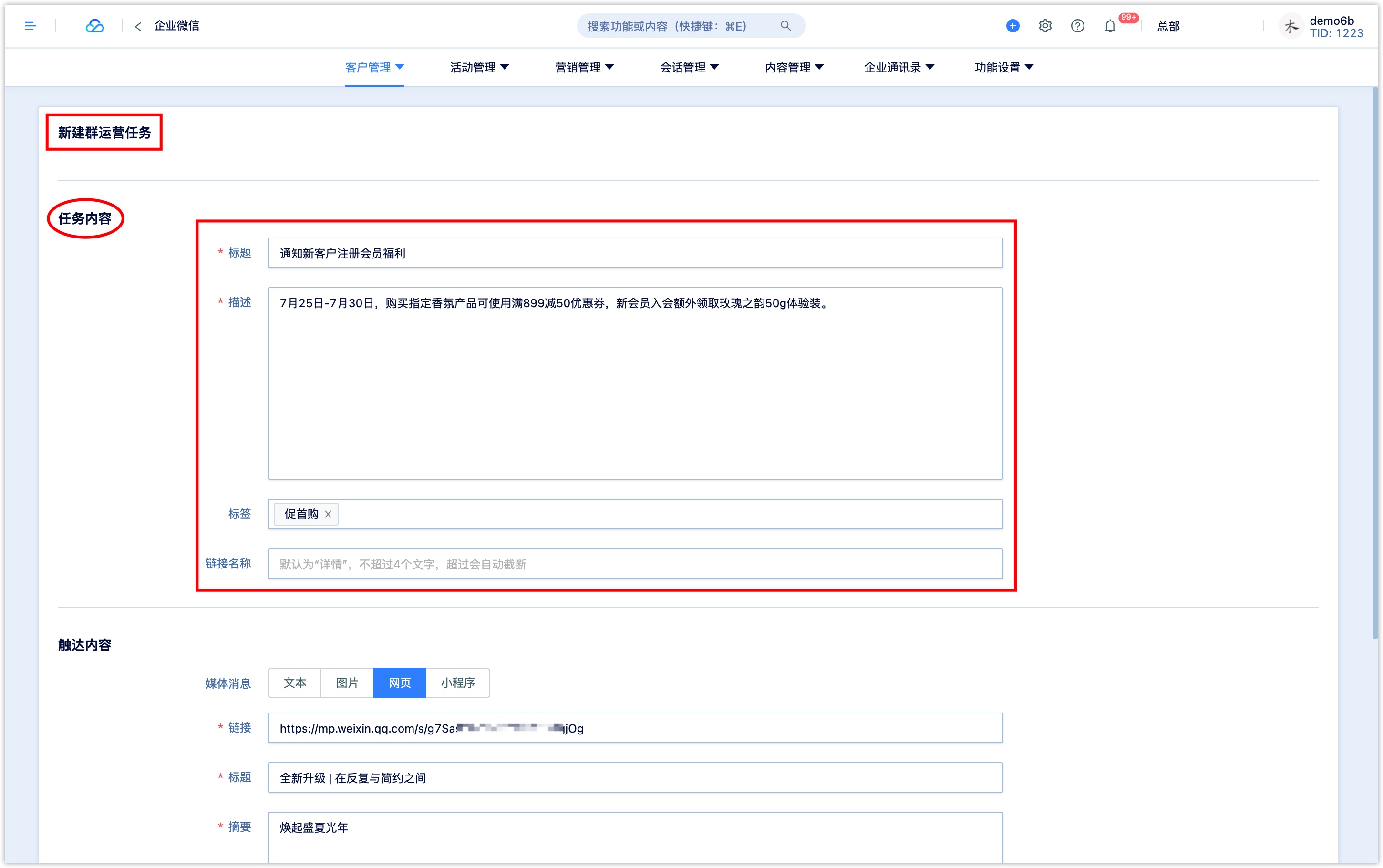Click the 全新升级 title input field
Viewport: 1383px width, 868px height.
635,777
